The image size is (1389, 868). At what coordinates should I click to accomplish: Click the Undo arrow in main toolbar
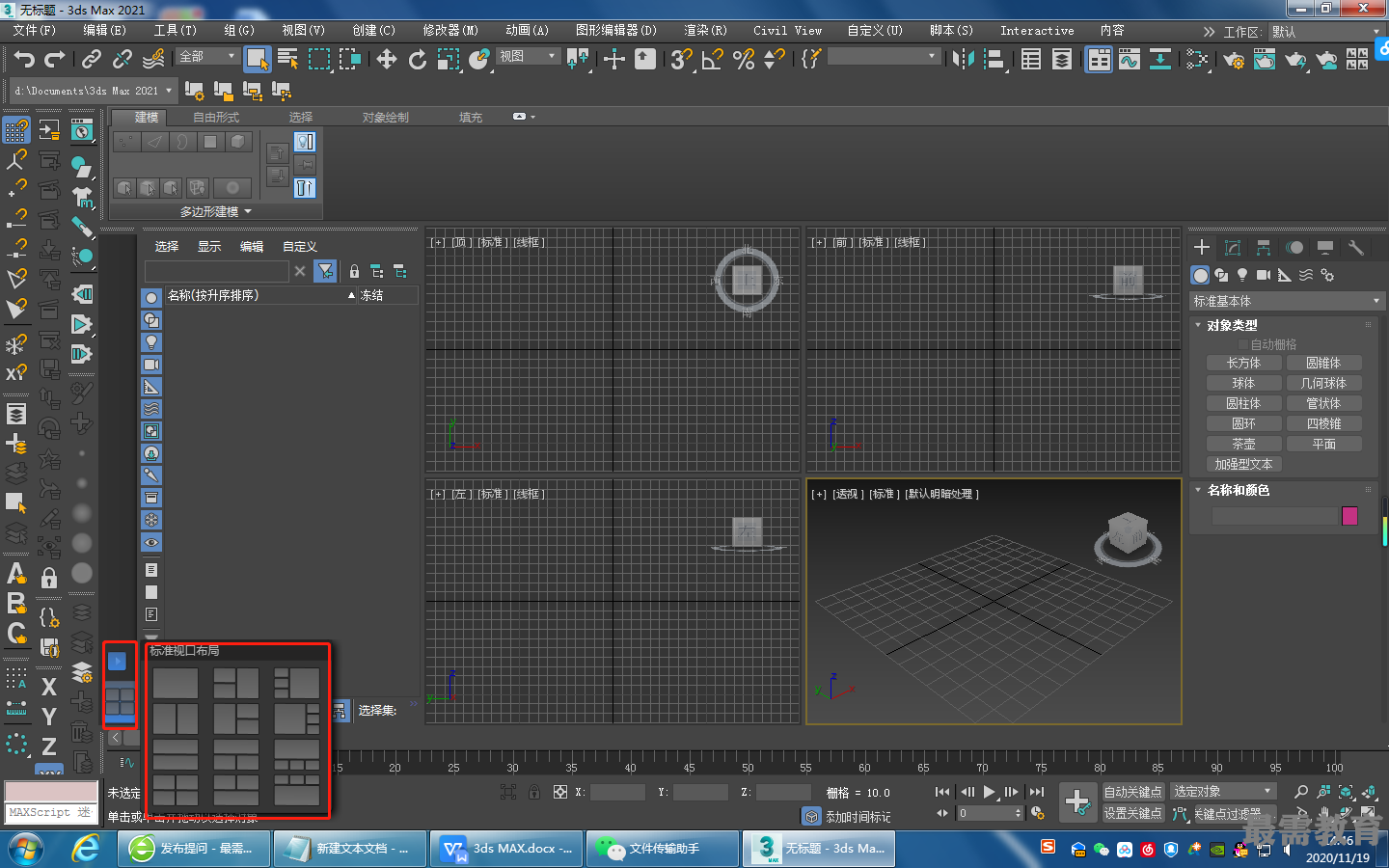(23, 60)
